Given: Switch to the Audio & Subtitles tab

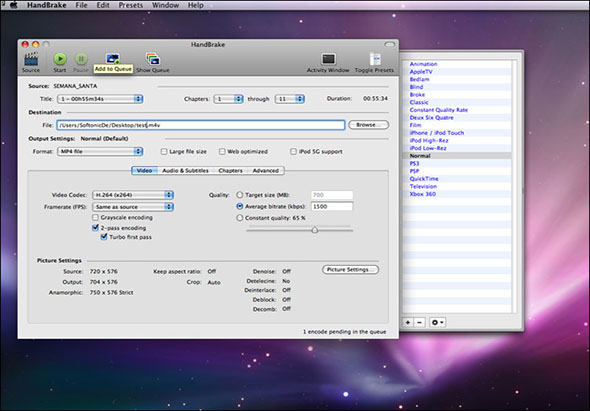Looking at the screenshot, I should (186, 170).
